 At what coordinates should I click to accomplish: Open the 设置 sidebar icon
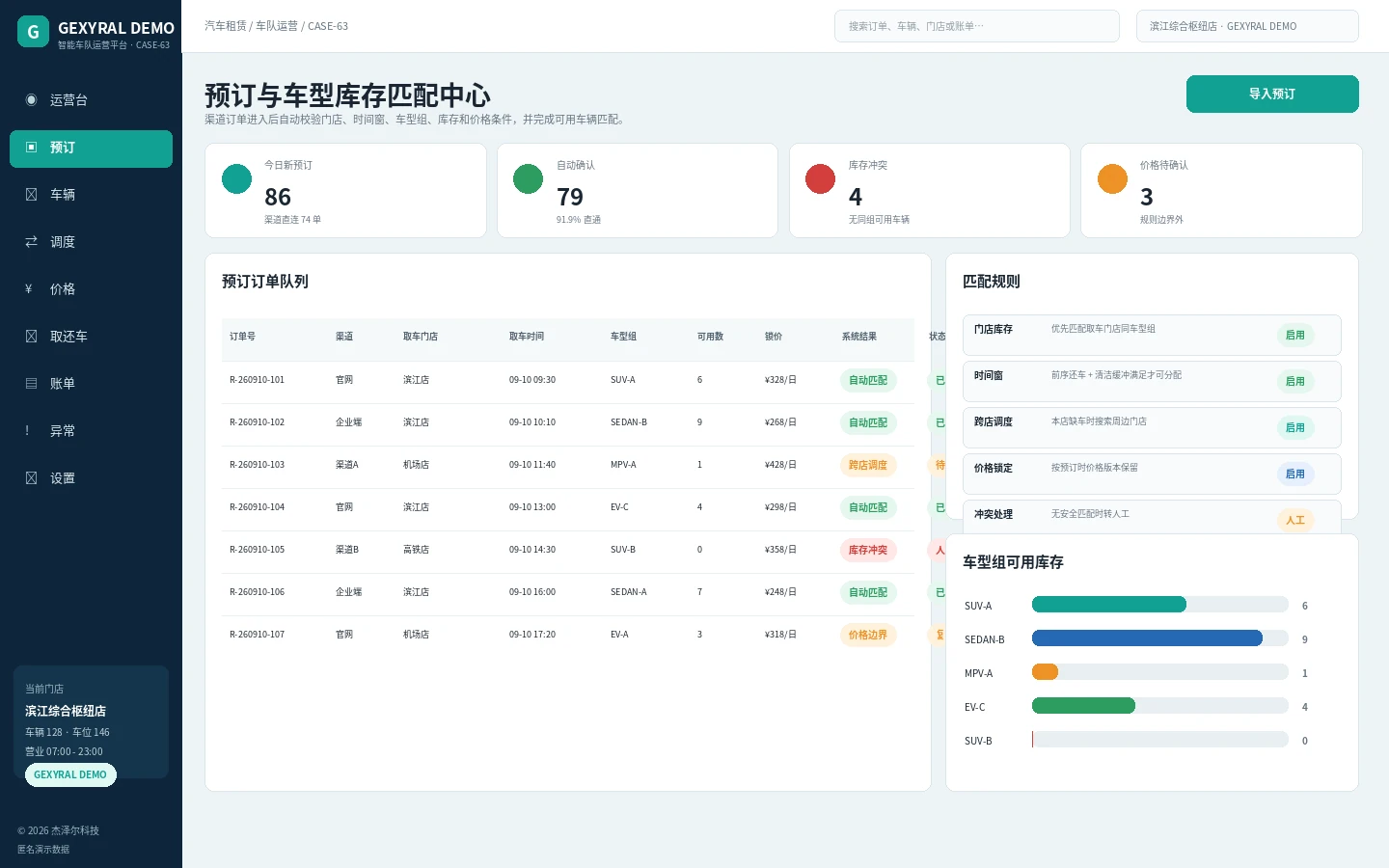point(31,478)
